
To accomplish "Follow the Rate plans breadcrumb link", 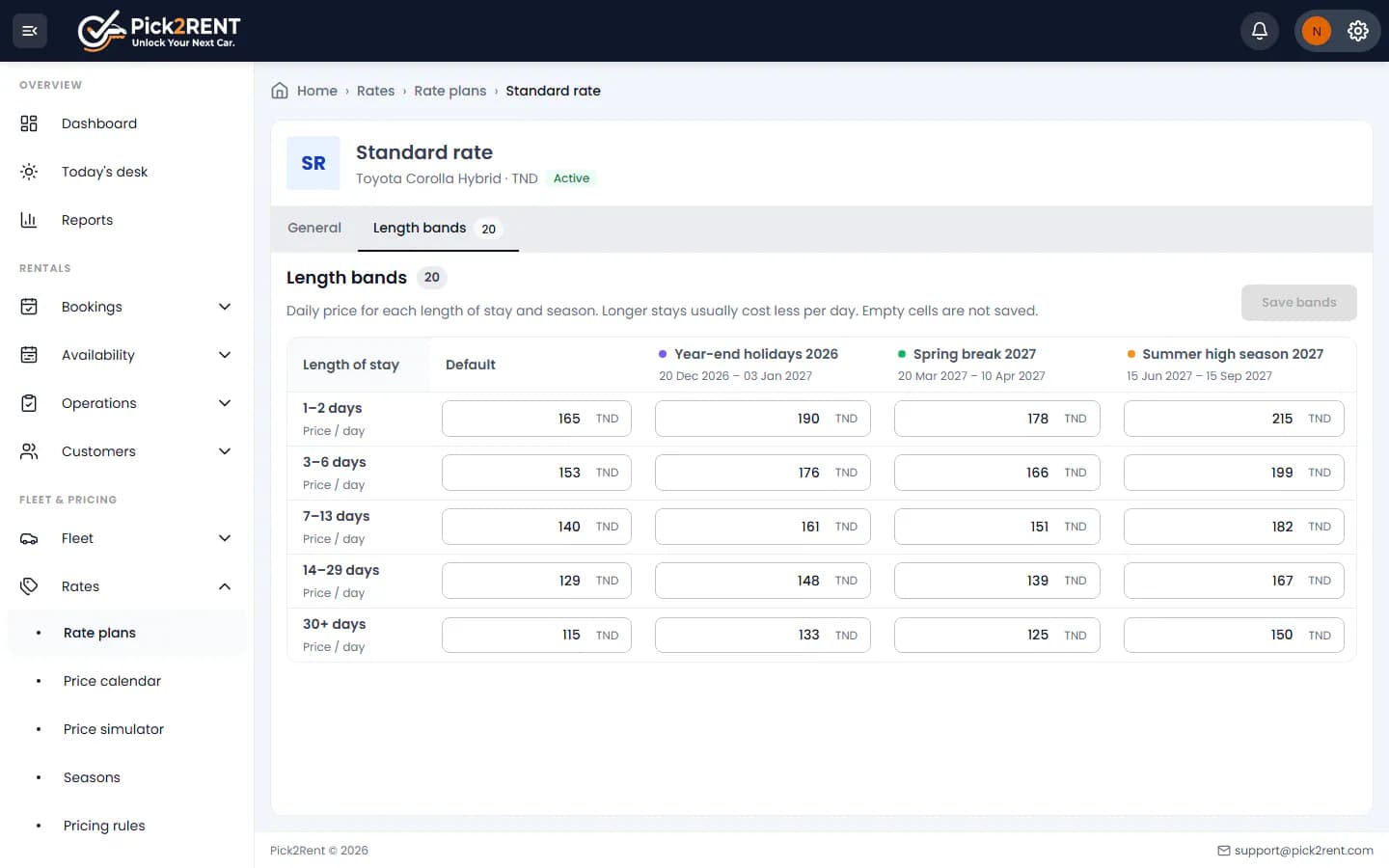I will [450, 91].
